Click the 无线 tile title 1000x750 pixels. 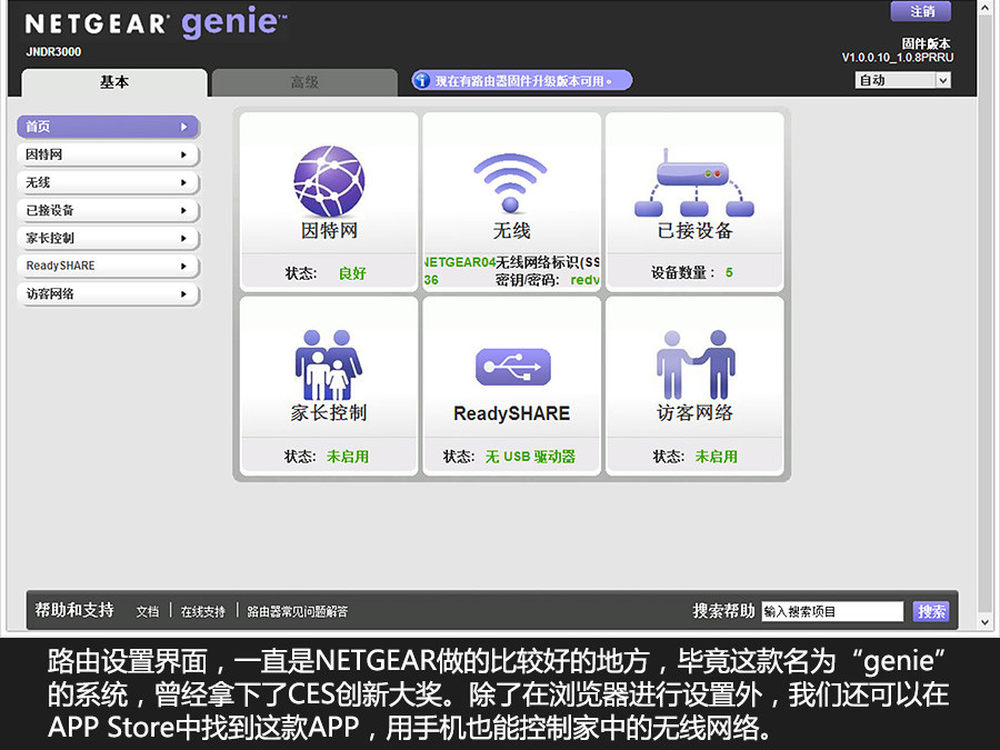point(511,230)
